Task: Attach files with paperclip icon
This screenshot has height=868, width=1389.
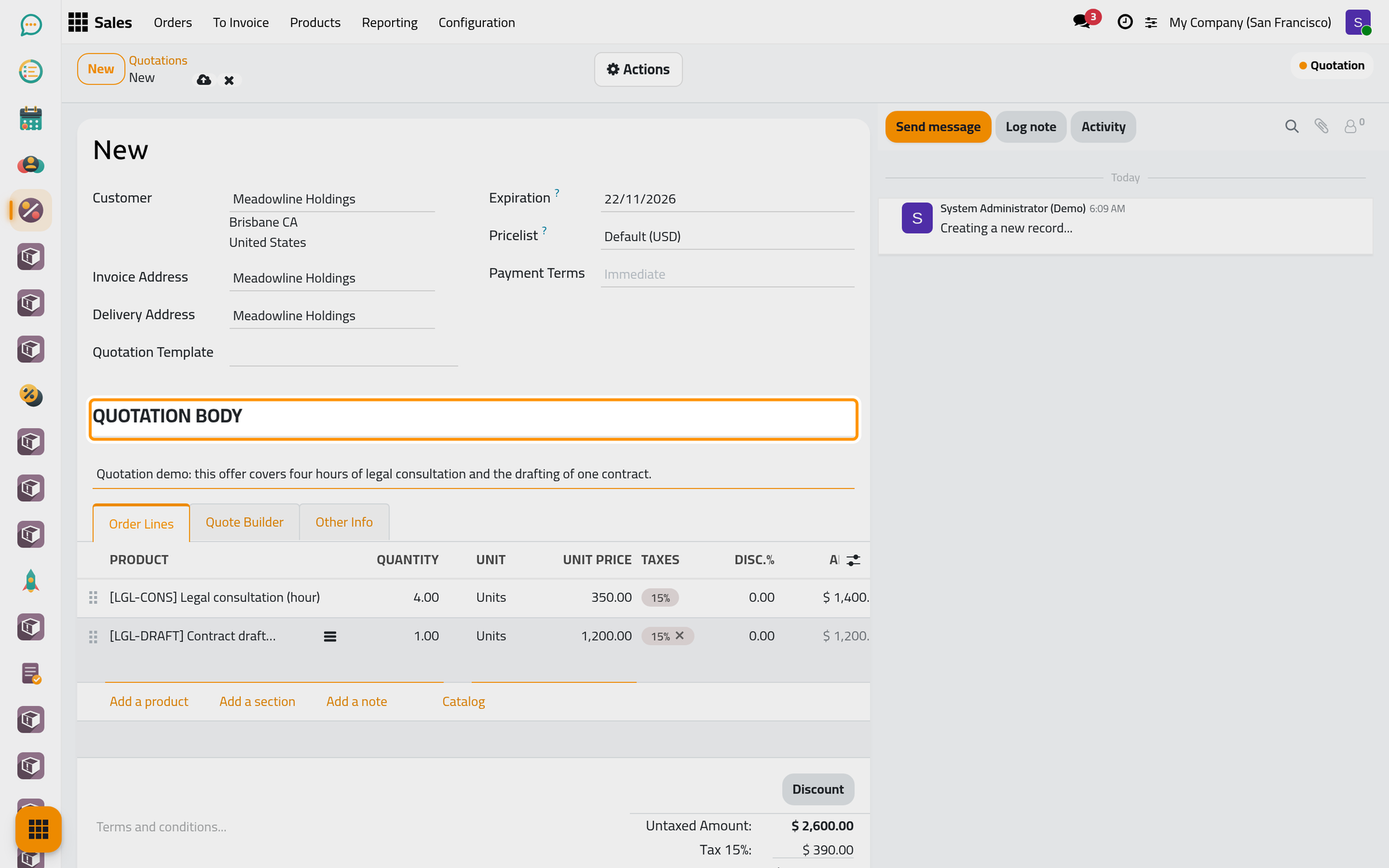Action: click(1321, 127)
